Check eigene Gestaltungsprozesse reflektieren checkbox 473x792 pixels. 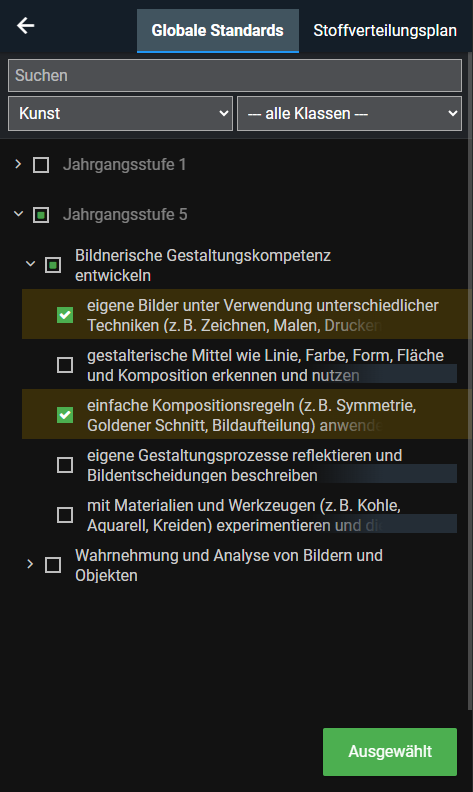tap(65, 465)
